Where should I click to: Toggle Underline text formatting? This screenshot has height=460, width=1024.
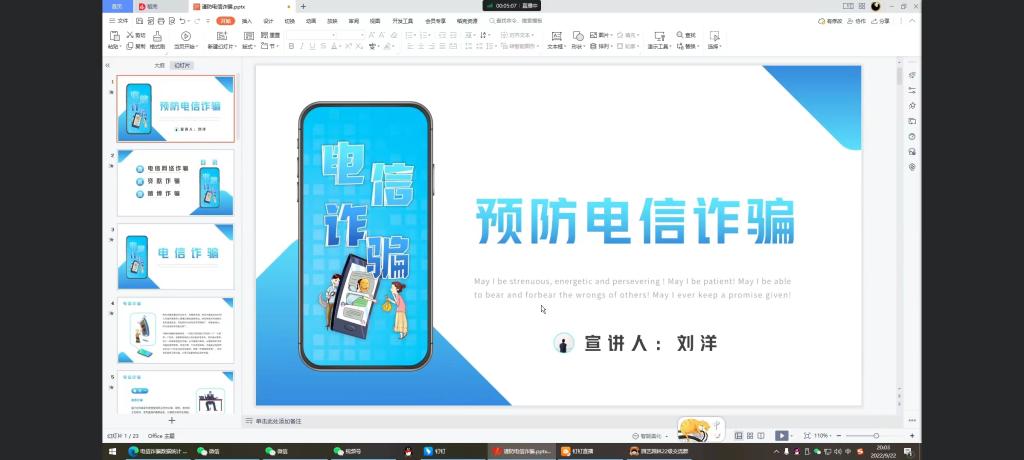(x=313, y=46)
